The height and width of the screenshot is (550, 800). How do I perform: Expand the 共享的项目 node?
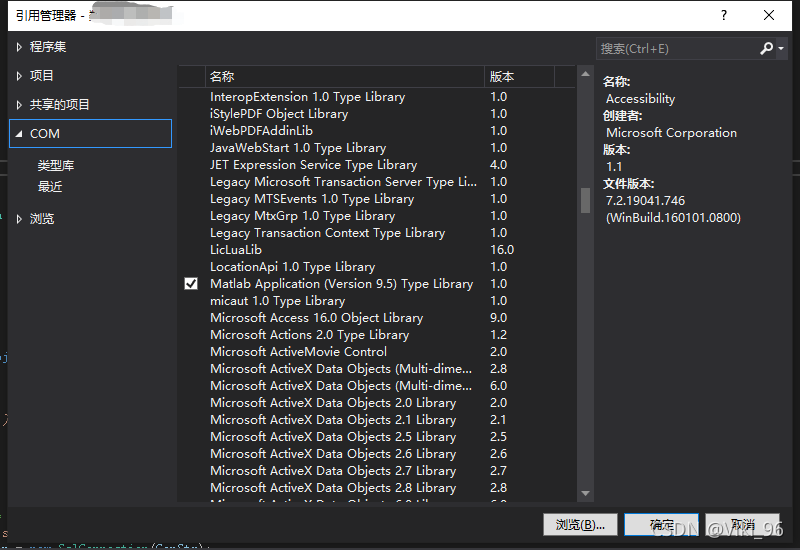coord(19,105)
